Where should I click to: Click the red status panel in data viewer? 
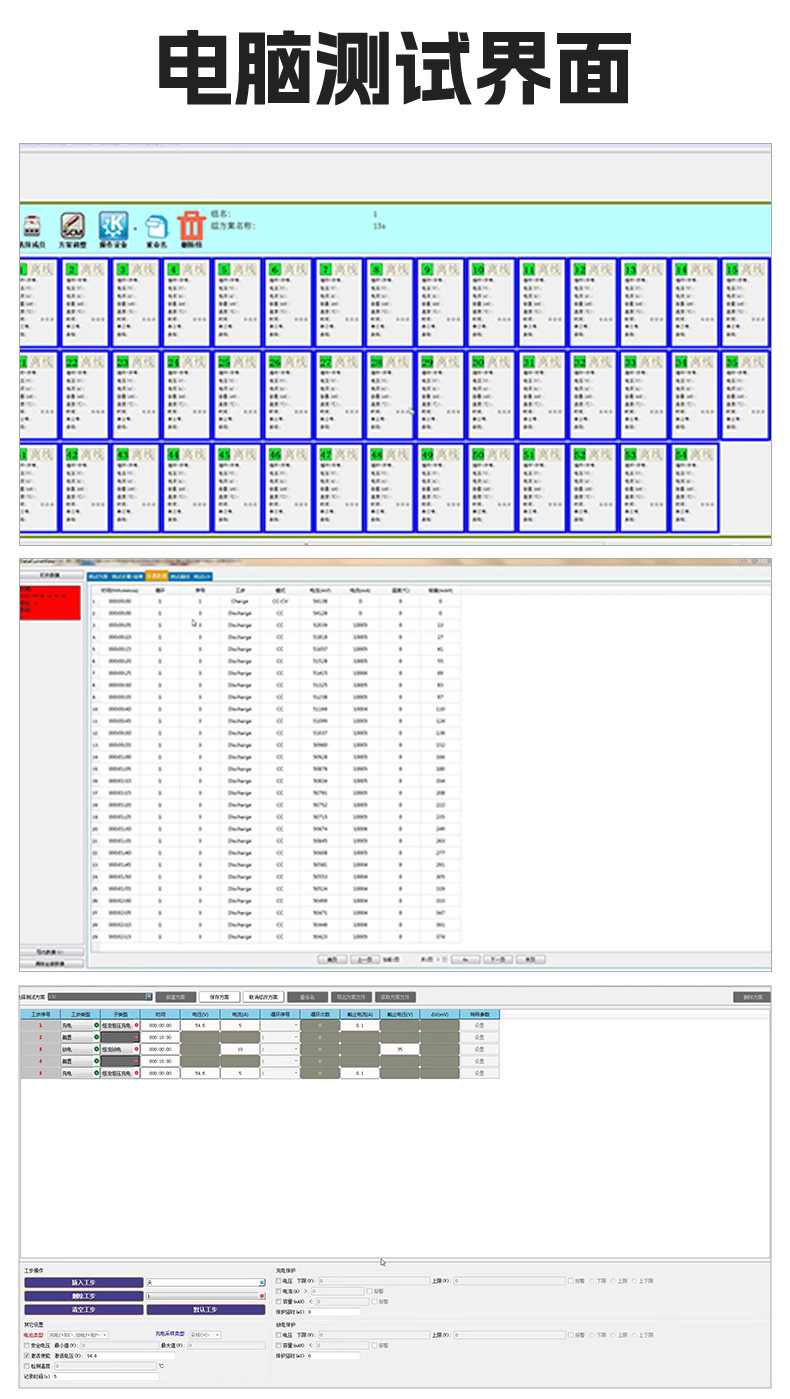click(50, 602)
